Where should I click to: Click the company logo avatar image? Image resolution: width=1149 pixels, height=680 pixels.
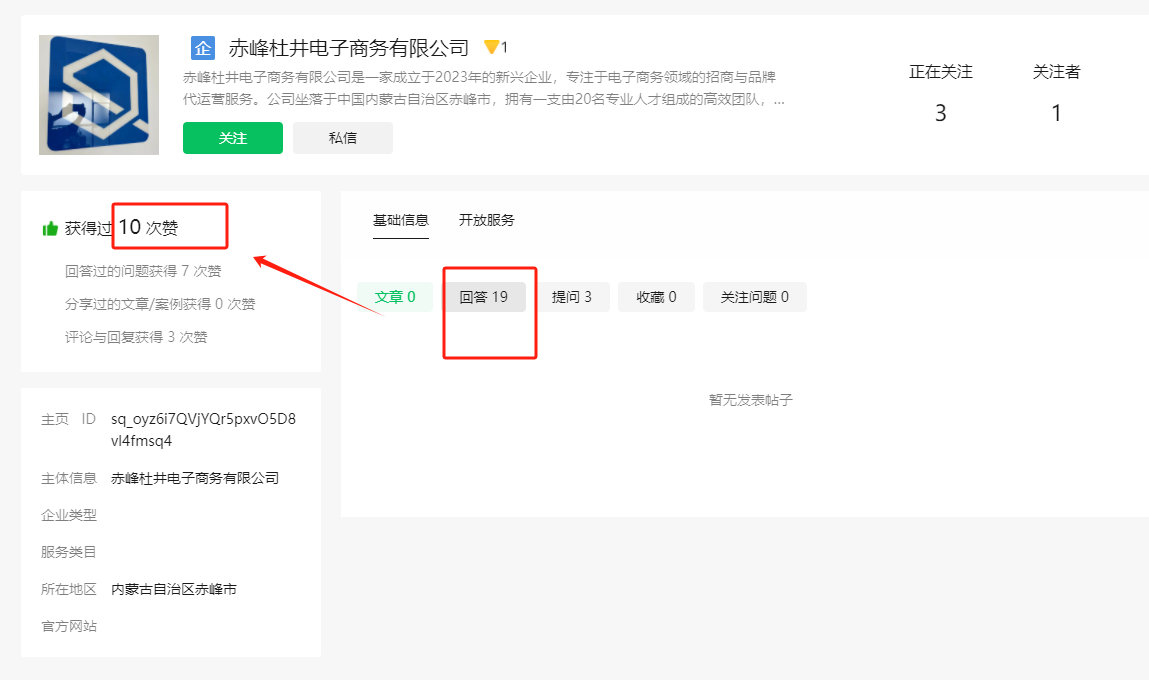pyautogui.click(x=99, y=95)
